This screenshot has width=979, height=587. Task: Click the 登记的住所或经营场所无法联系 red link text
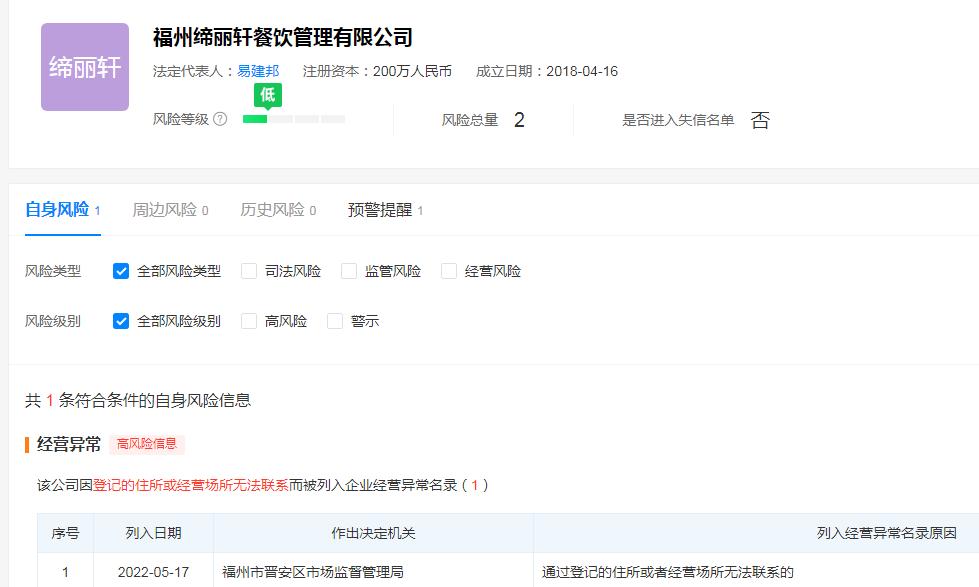[191, 485]
